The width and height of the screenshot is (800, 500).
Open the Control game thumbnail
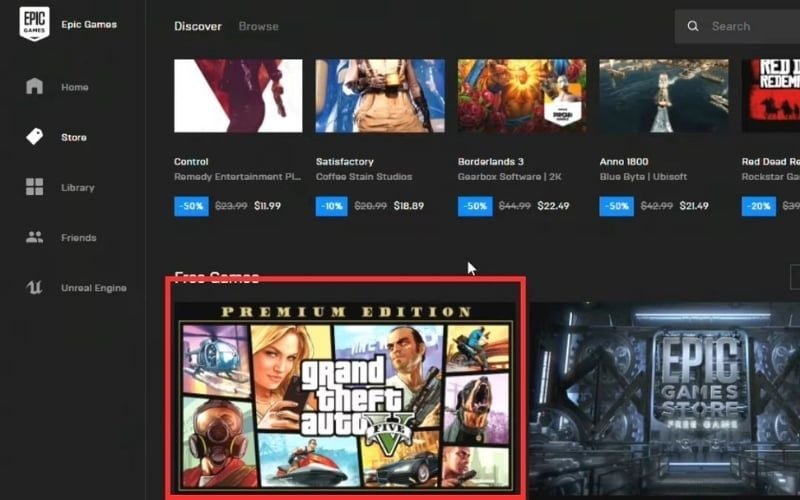tap(238, 96)
